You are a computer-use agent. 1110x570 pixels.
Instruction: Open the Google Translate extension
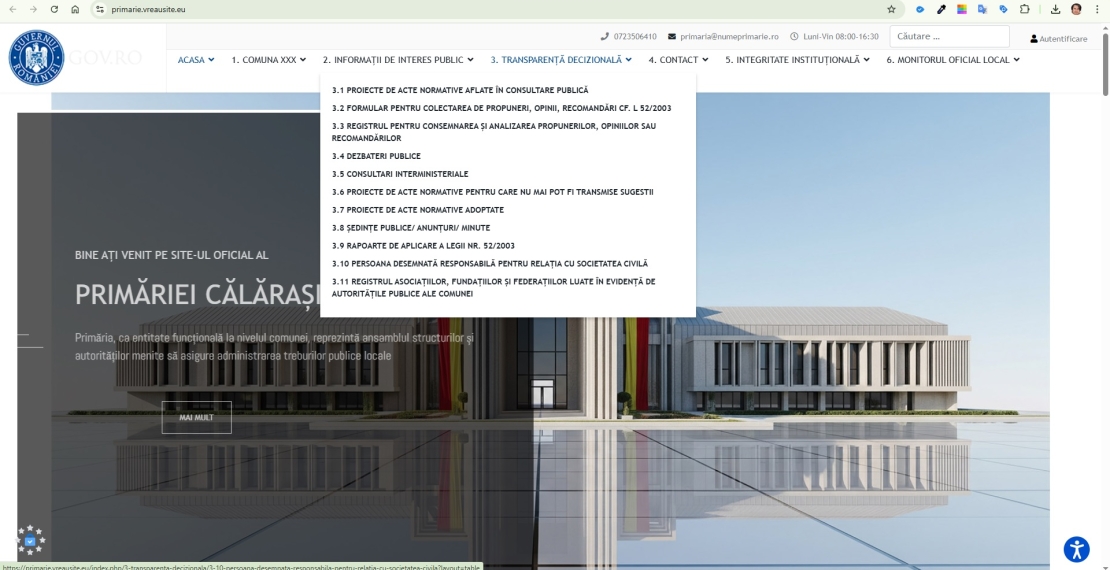click(x=982, y=9)
